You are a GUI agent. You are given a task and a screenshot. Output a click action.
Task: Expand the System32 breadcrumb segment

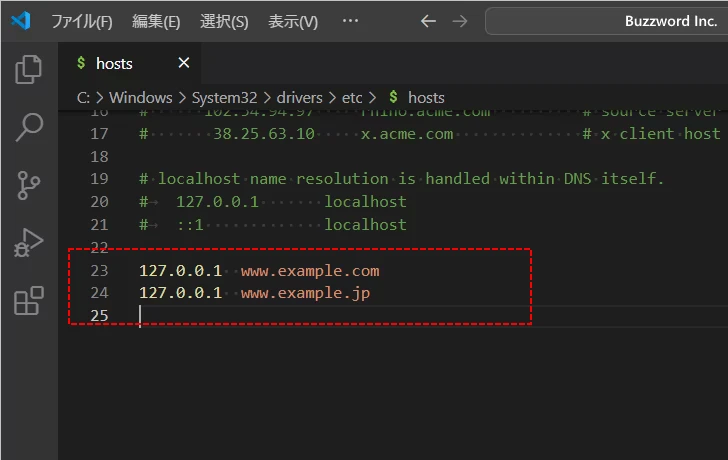point(226,97)
